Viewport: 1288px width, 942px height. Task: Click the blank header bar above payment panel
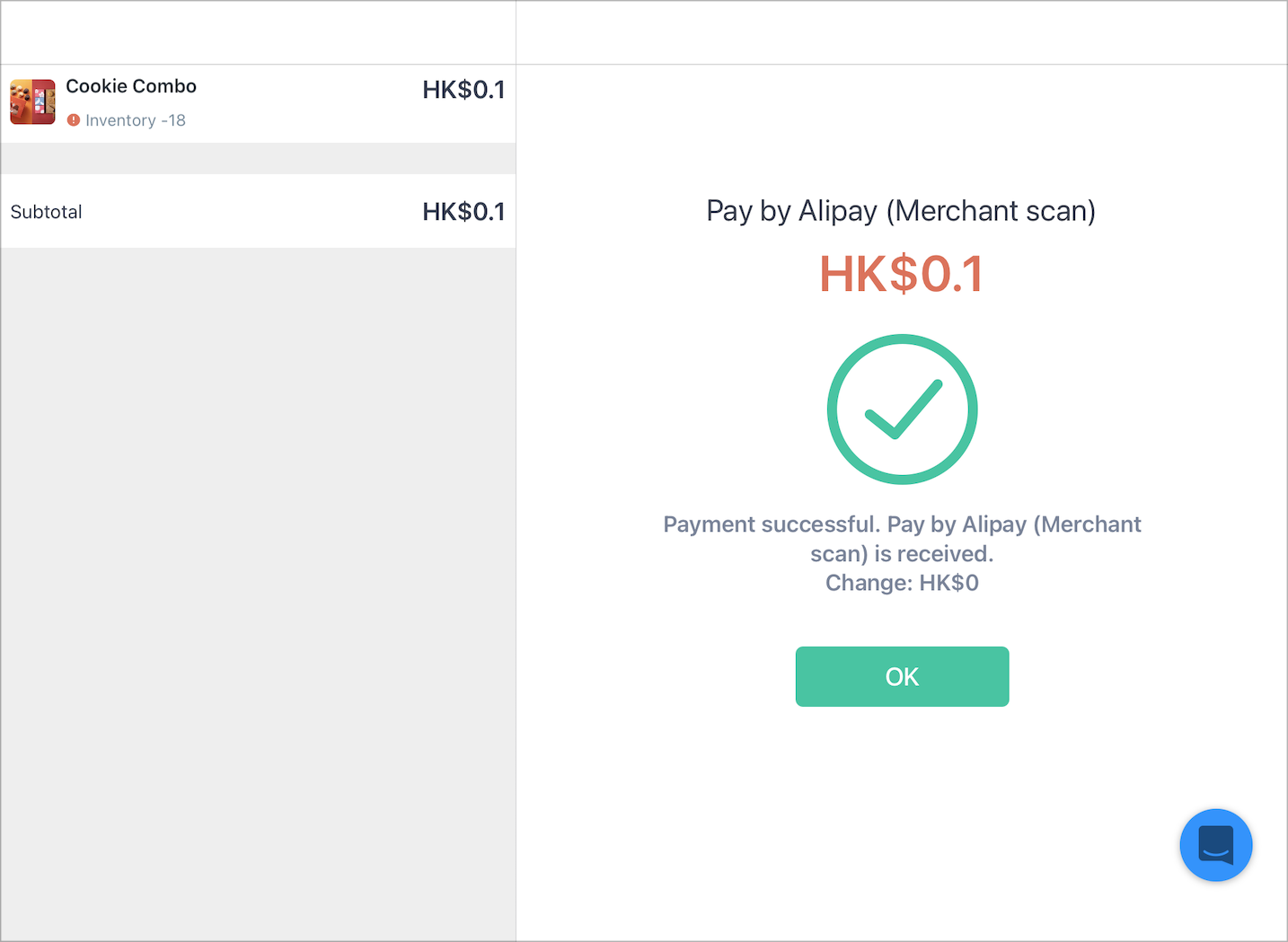tap(902, 32)
